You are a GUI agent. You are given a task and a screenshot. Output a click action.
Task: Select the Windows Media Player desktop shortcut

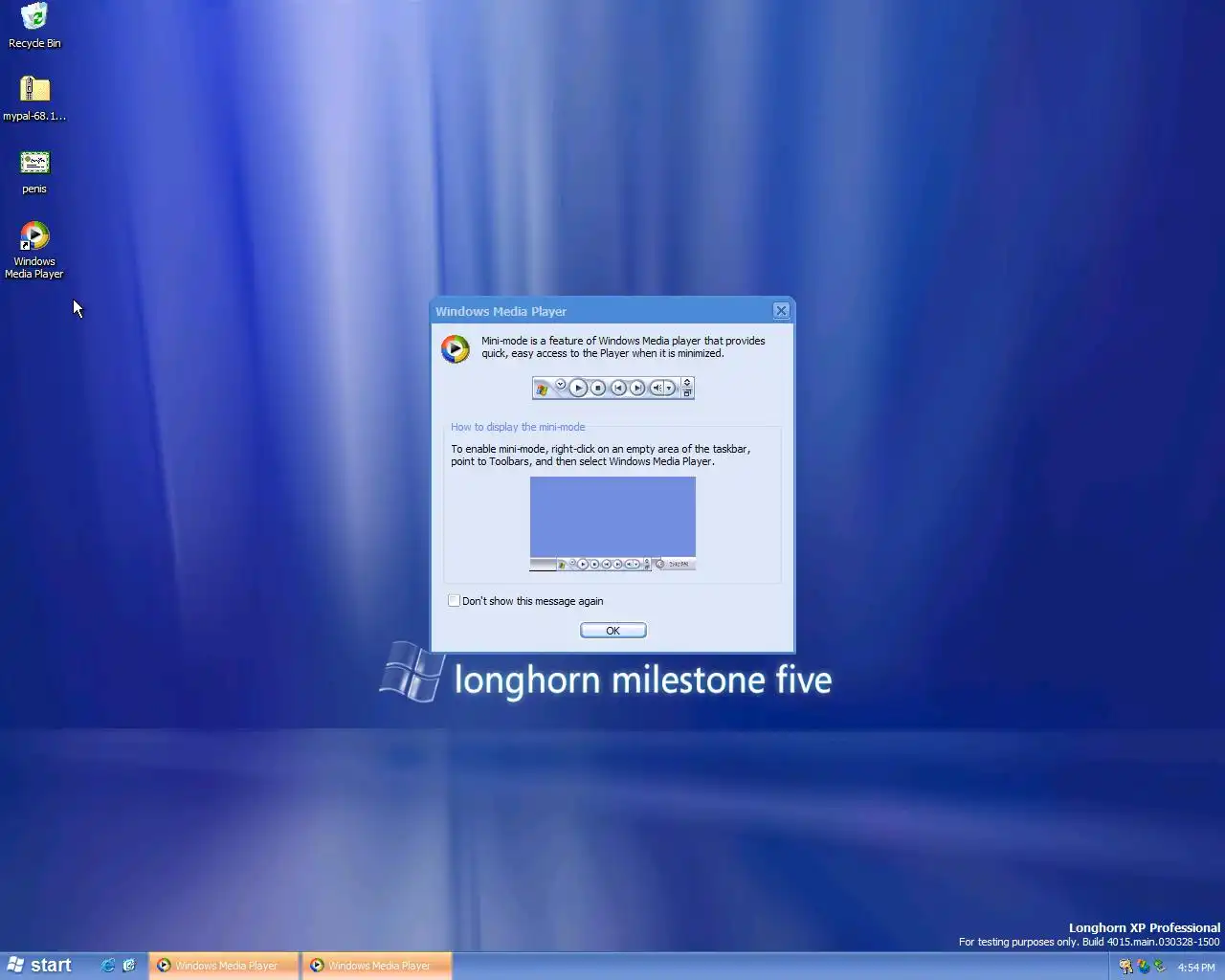point(34,250)
